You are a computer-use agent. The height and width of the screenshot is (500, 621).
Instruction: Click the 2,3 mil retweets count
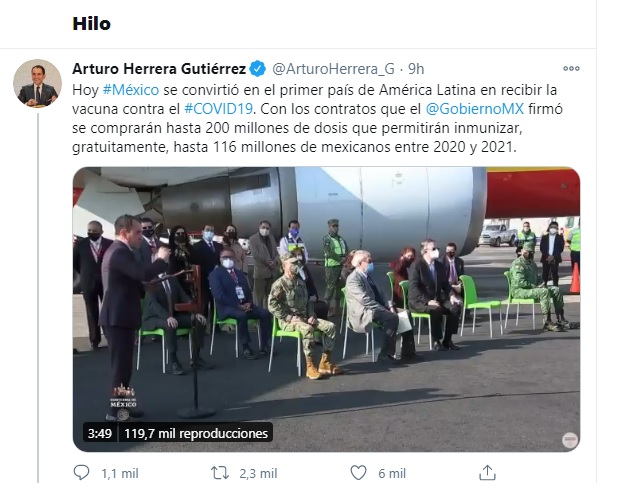pyautogui.click(x=258, y=473)
